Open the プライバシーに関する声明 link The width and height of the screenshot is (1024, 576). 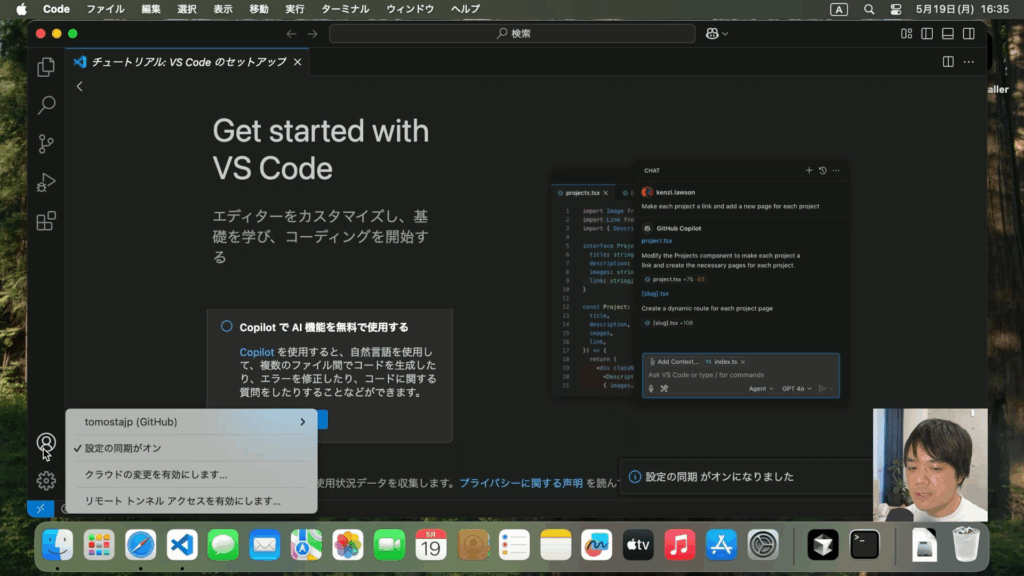click(520, 483)
